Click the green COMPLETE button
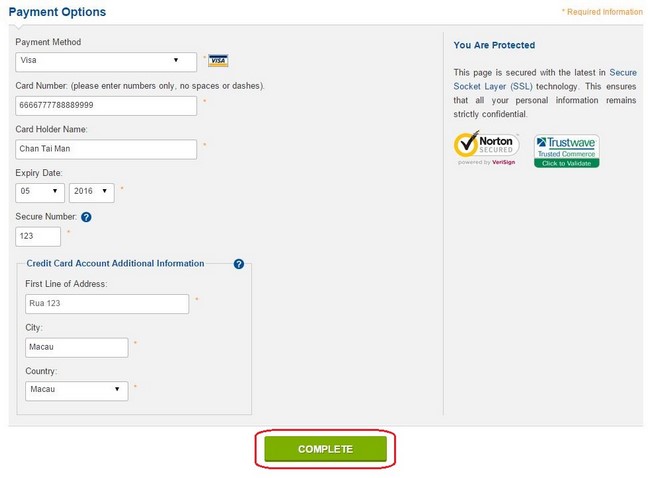The width and height of the screenshot is (650, 478). pos(326,449)
